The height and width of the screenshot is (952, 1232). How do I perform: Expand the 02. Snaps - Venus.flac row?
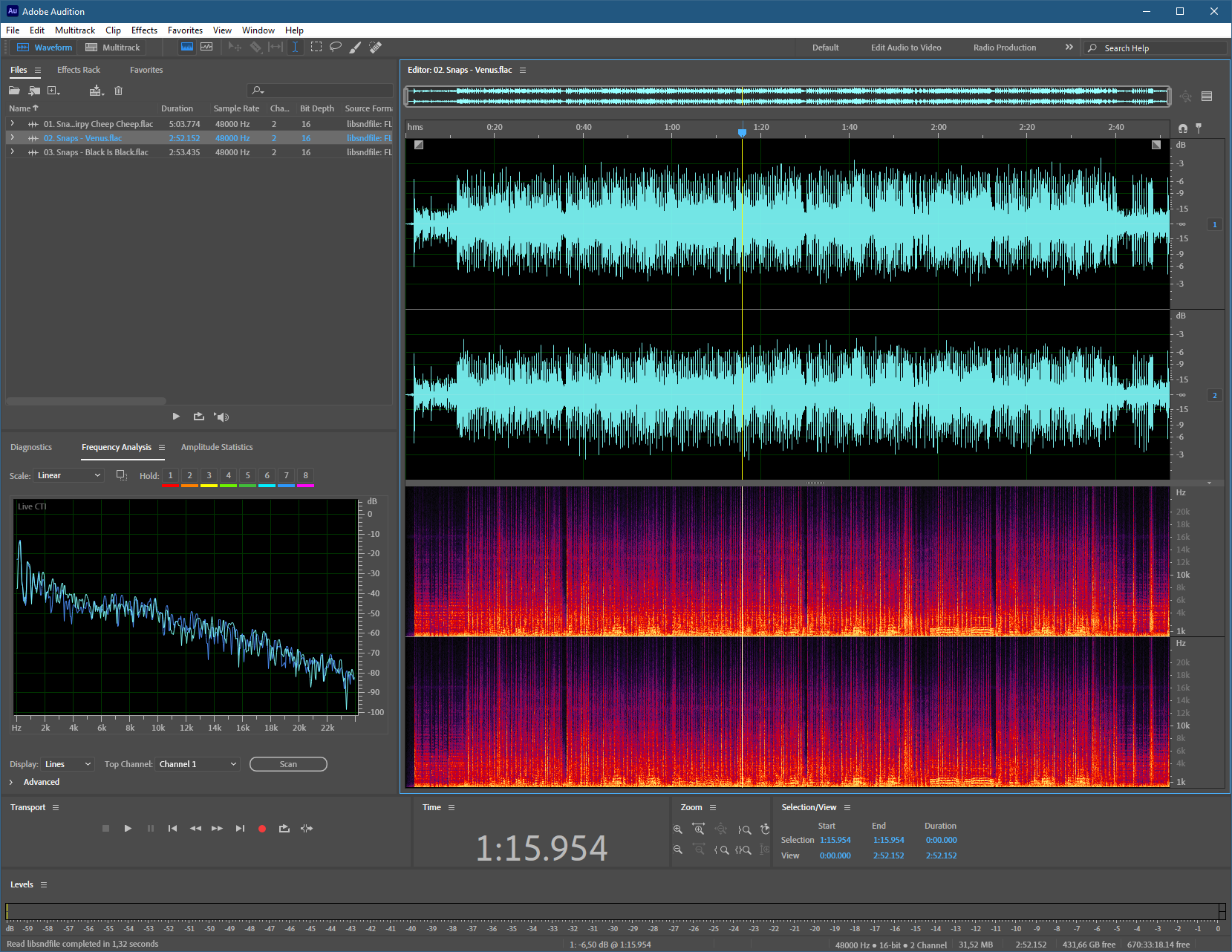click(x=12, y=137)
